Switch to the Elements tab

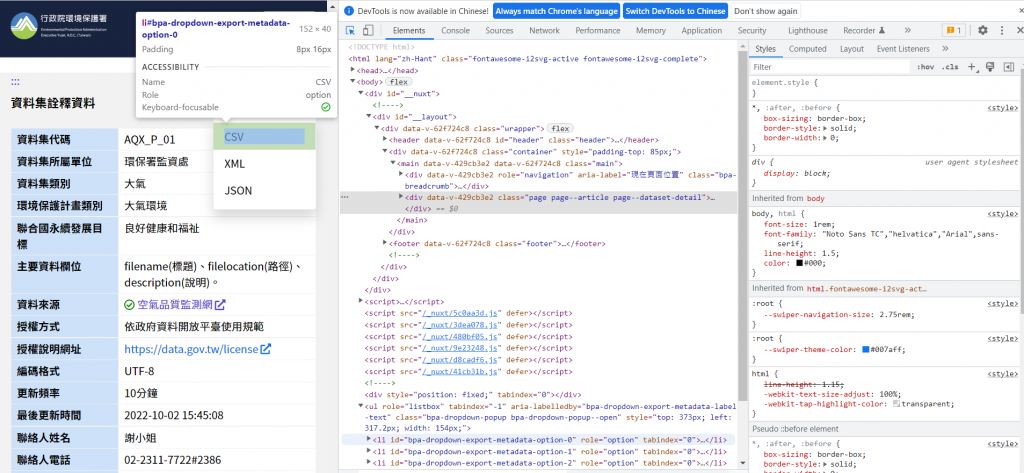(409, 30)
